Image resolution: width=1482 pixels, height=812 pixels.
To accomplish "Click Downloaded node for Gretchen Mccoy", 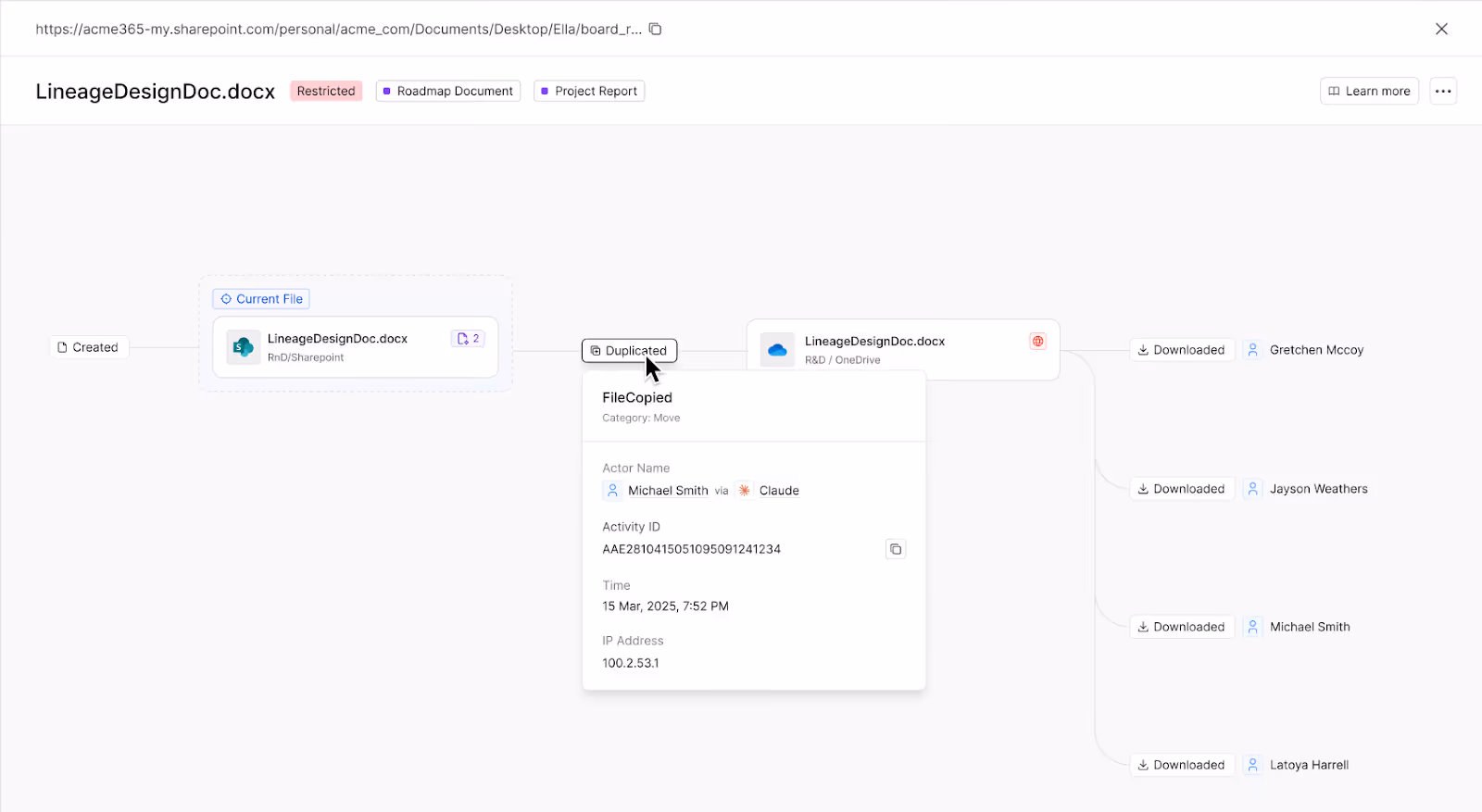I will point(1182,350).
